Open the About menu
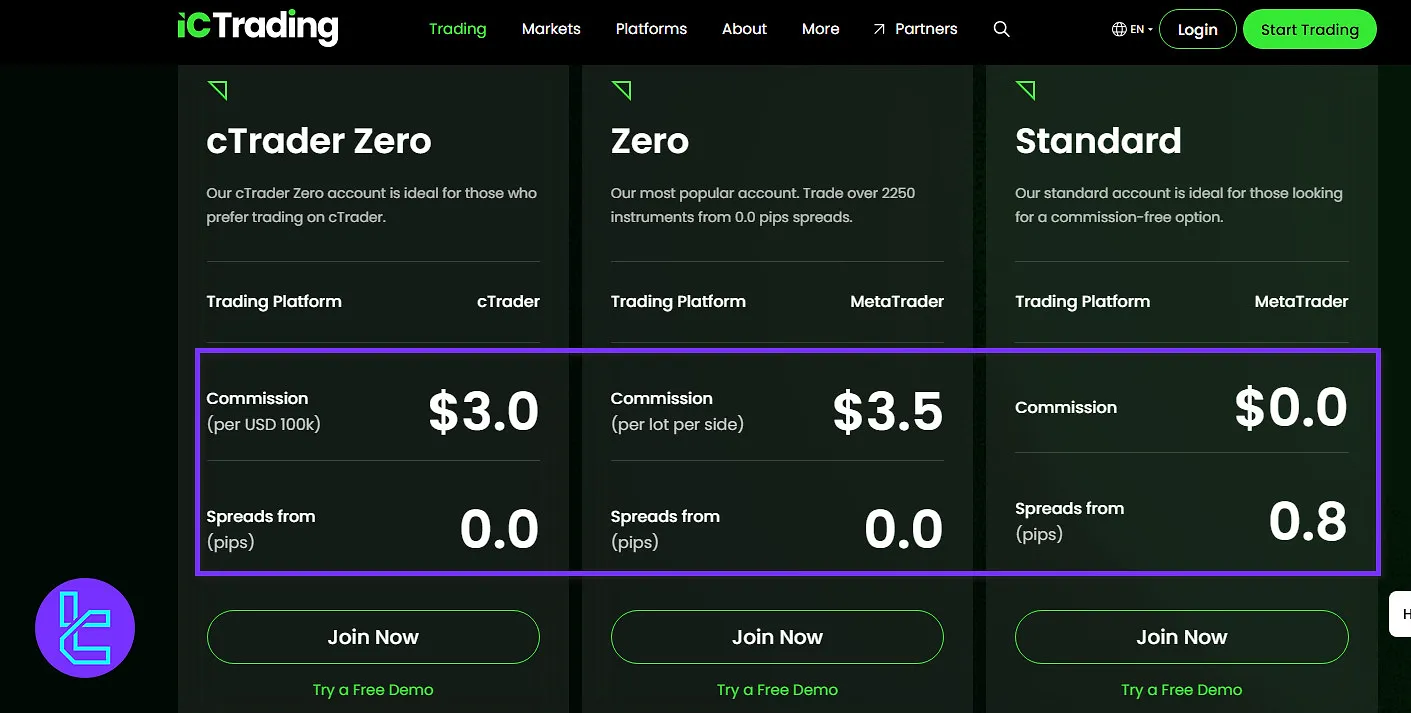Screen dimensions: 1411x713 click(x=744, y=29)
